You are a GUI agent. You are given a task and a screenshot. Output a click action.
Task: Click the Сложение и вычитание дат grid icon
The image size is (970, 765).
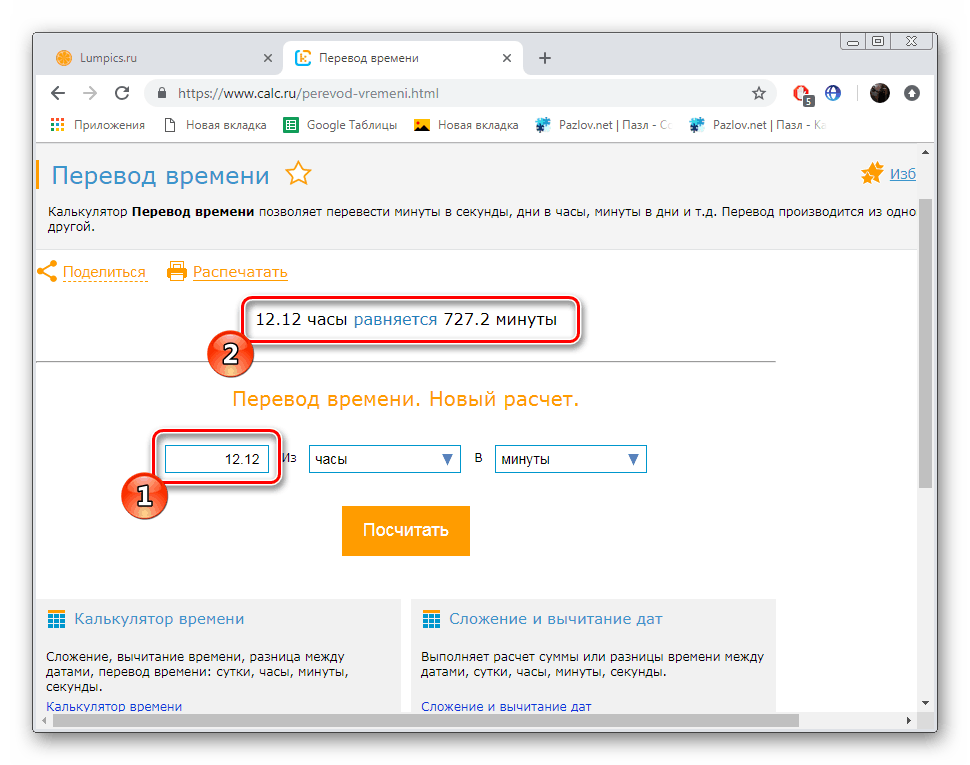coord(431,619)
